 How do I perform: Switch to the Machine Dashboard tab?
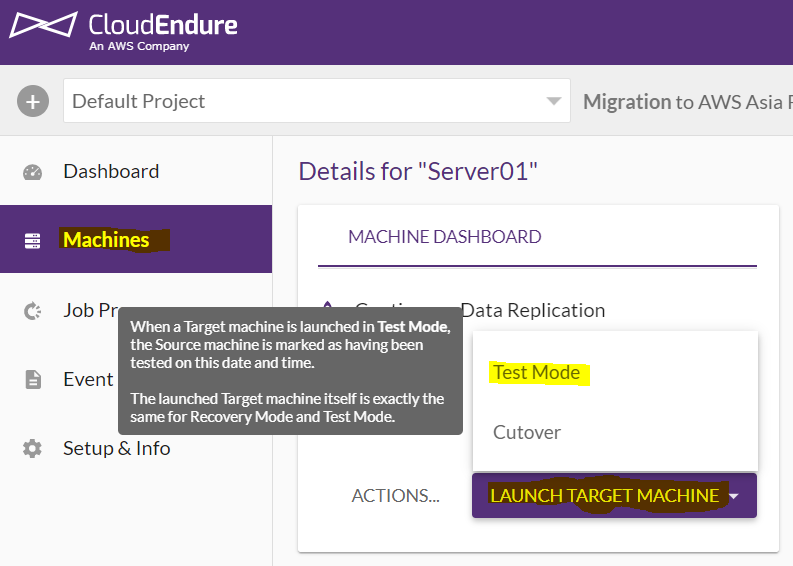[445, 237]
